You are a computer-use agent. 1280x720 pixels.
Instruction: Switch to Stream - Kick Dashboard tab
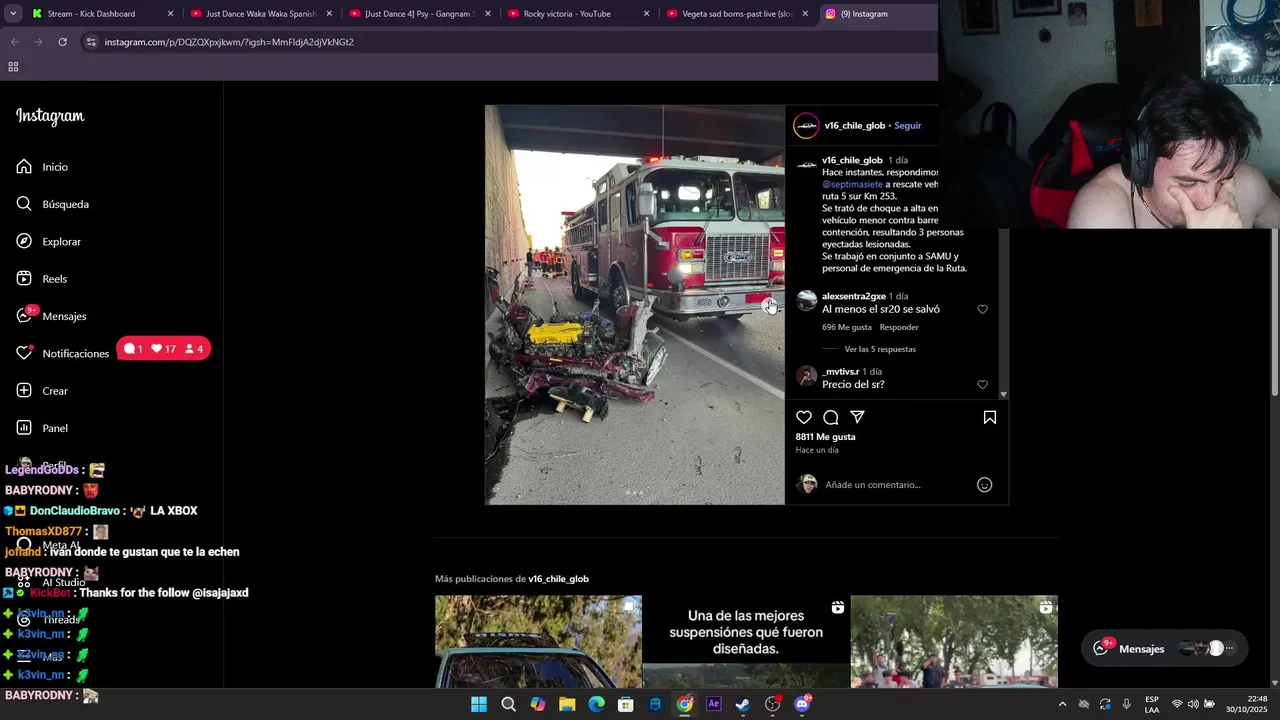pyautogui.click(x=101, y=14)
